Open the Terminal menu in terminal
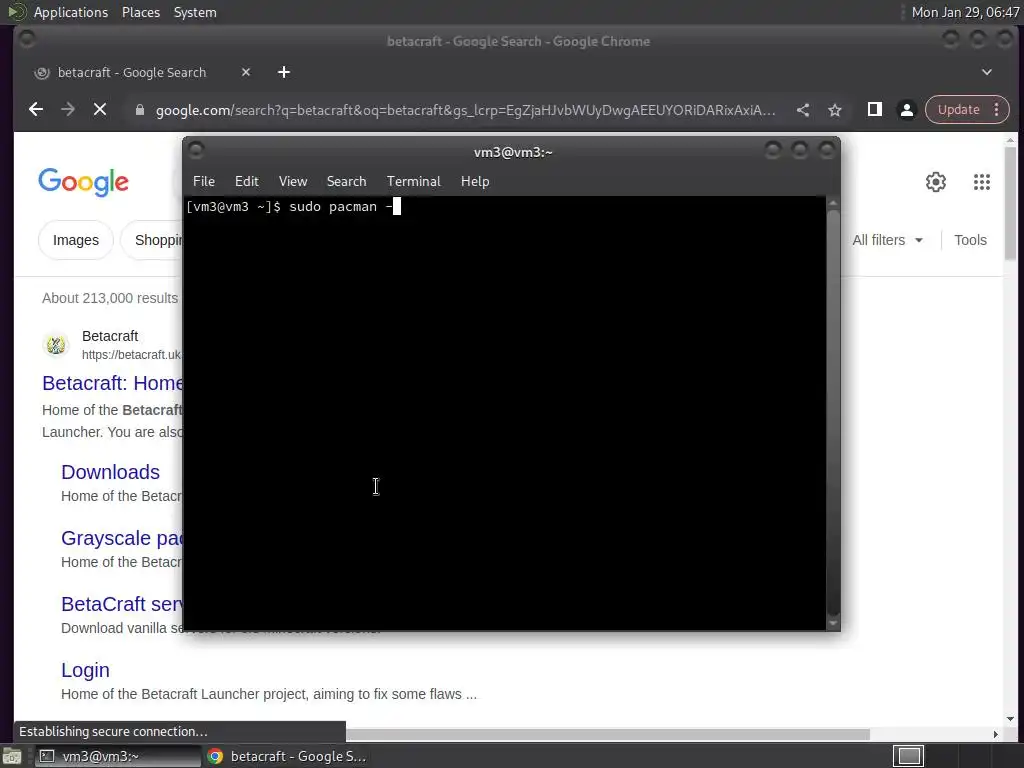Screen dimensions: 1024x768 click(x=413, y=182)
